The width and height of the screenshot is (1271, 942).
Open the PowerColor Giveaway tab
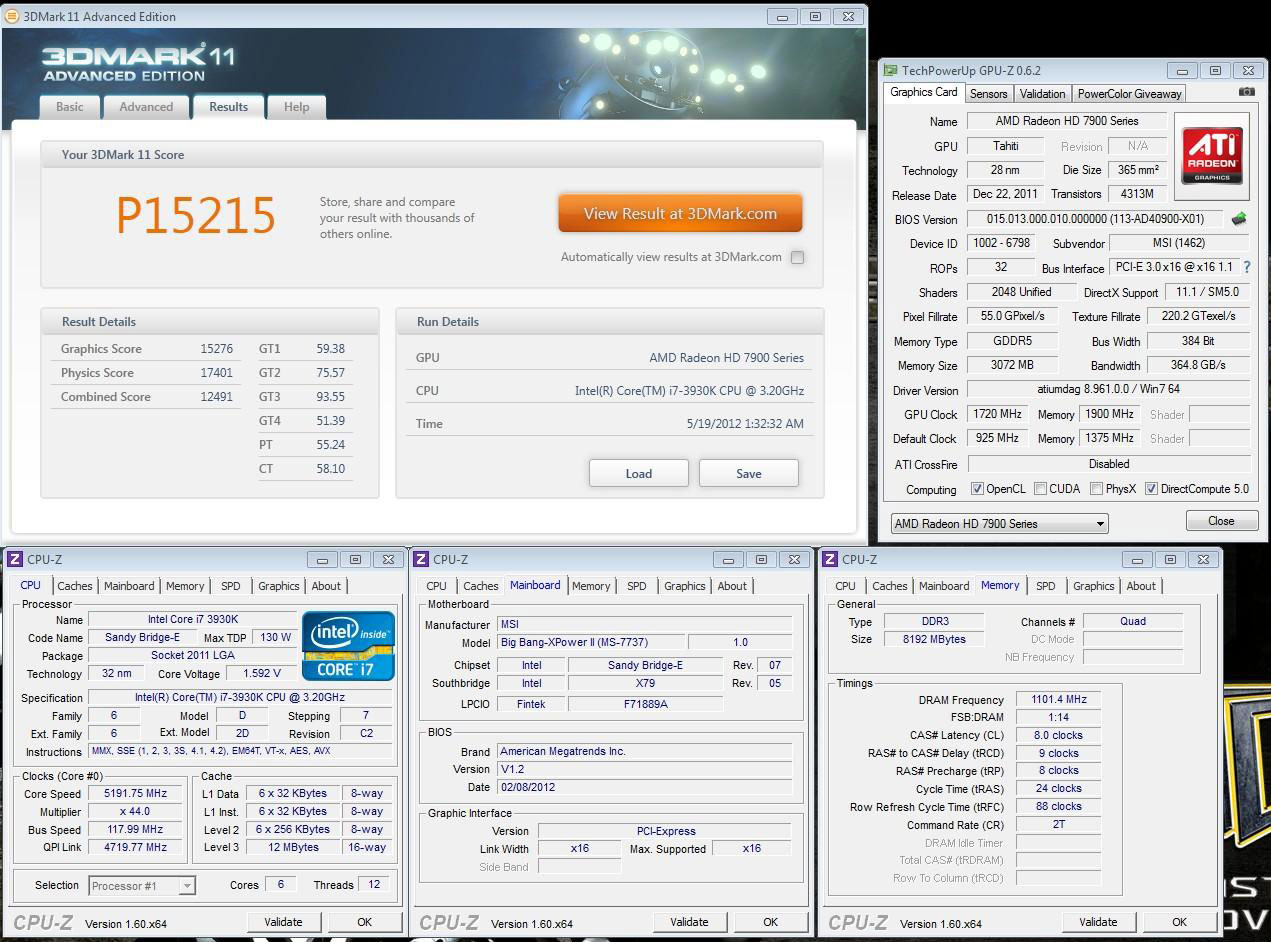[1129, 94]
